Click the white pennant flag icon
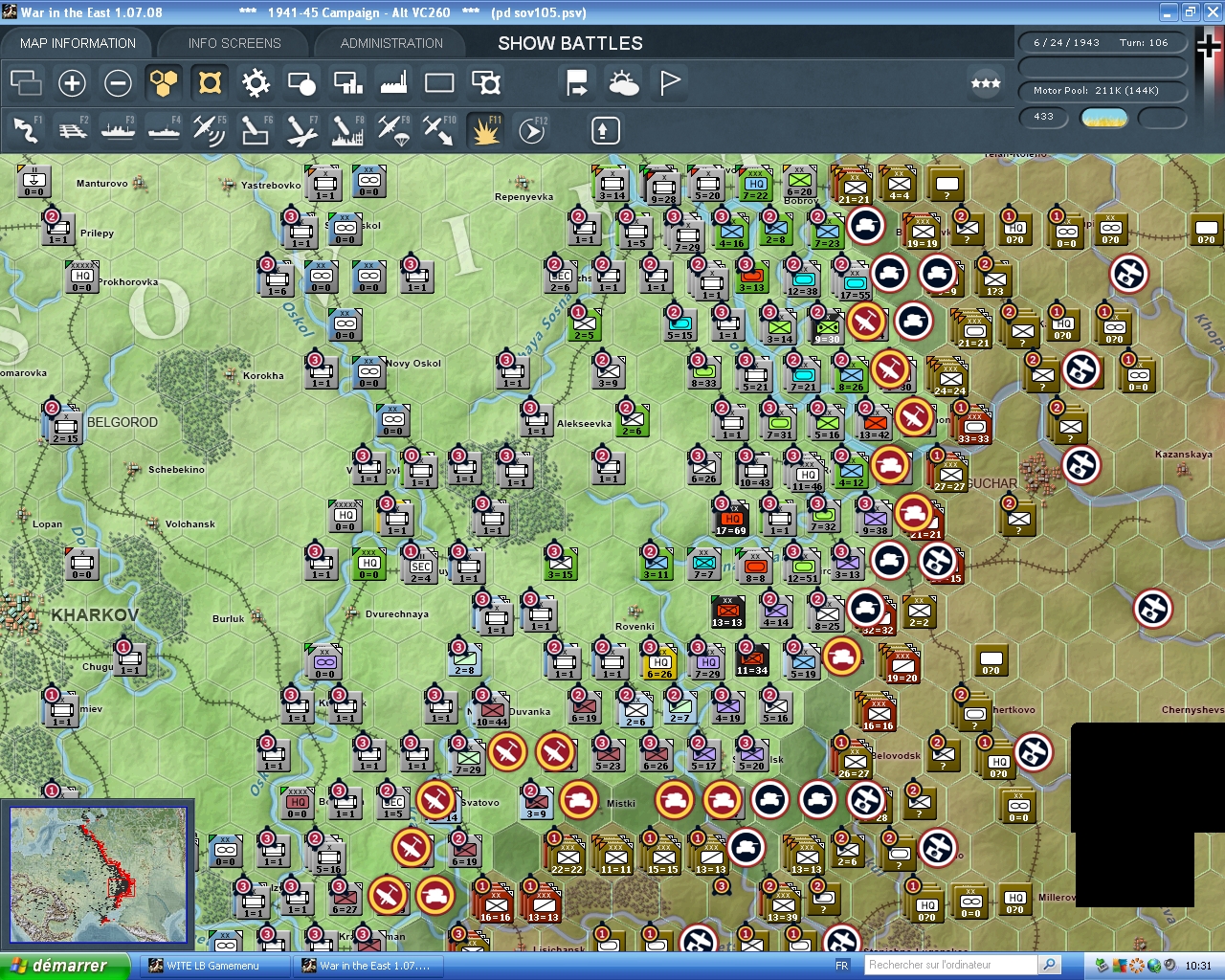 click(x=670, y=83)
